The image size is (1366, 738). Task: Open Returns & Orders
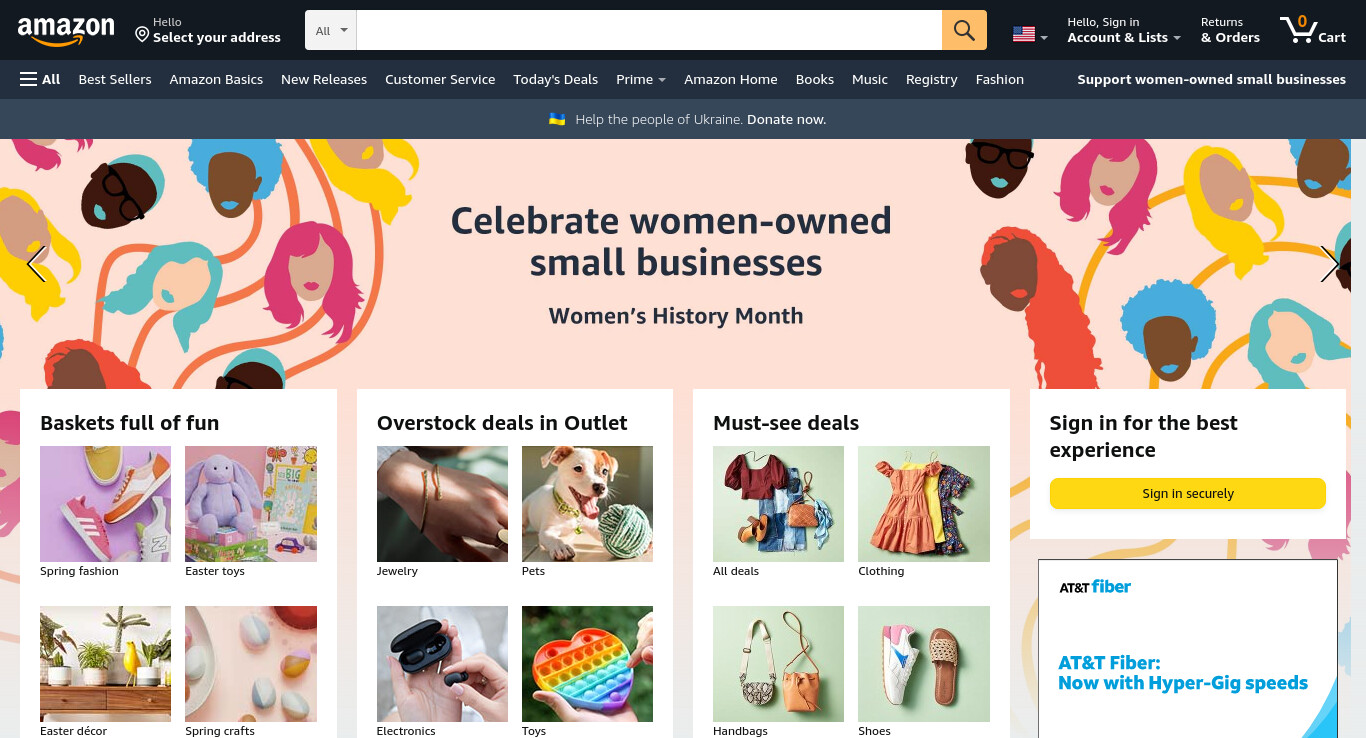1230,30
